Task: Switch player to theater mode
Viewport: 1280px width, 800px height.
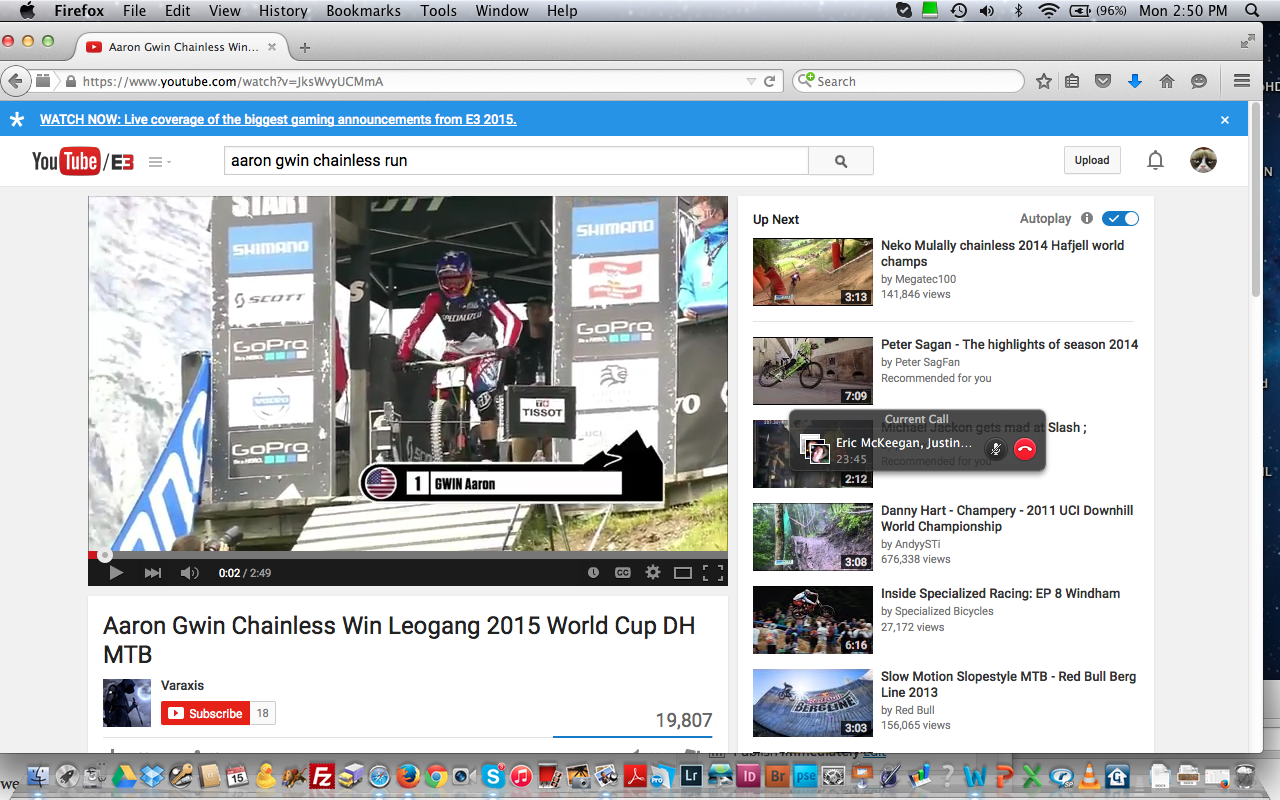Action: click(683, 573)
